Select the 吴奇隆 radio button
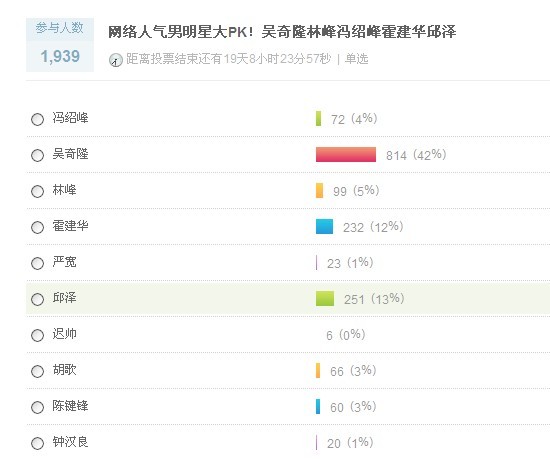550x459 pixels. [x=37, y=155]
